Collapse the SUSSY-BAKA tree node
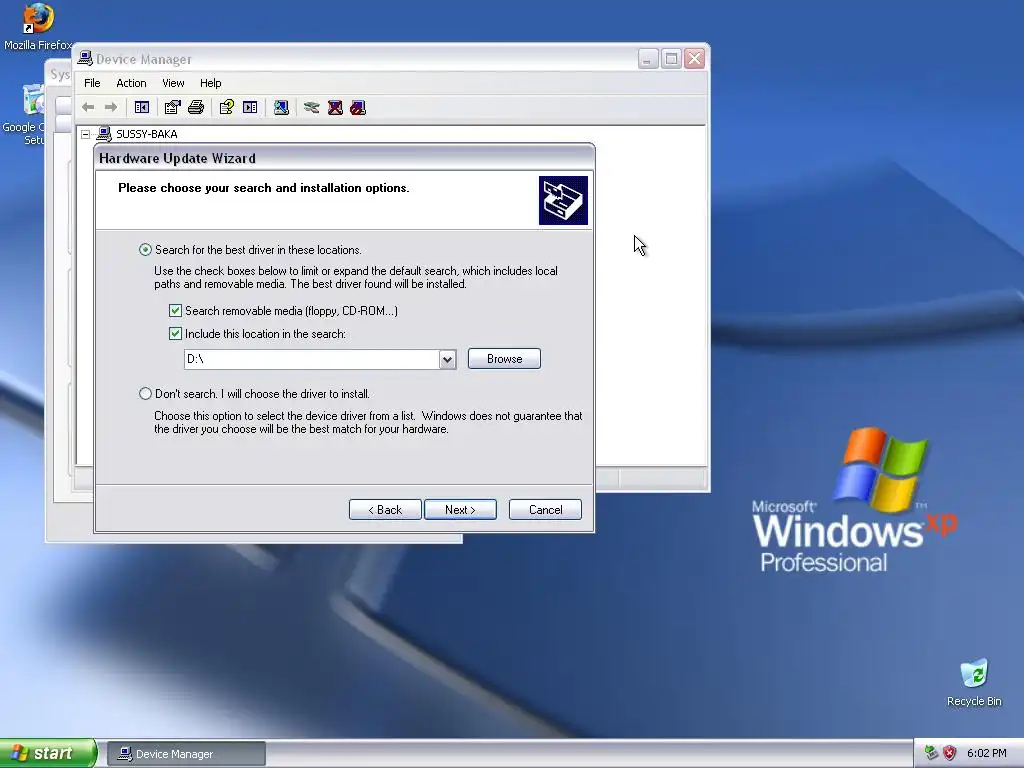This screenshot has height=768, width=1024. (x=85, y=134)
